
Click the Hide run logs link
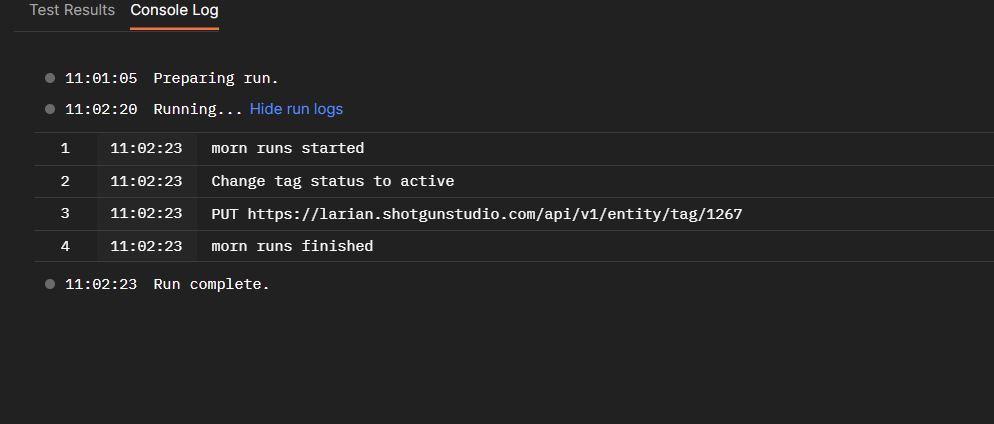296,109
